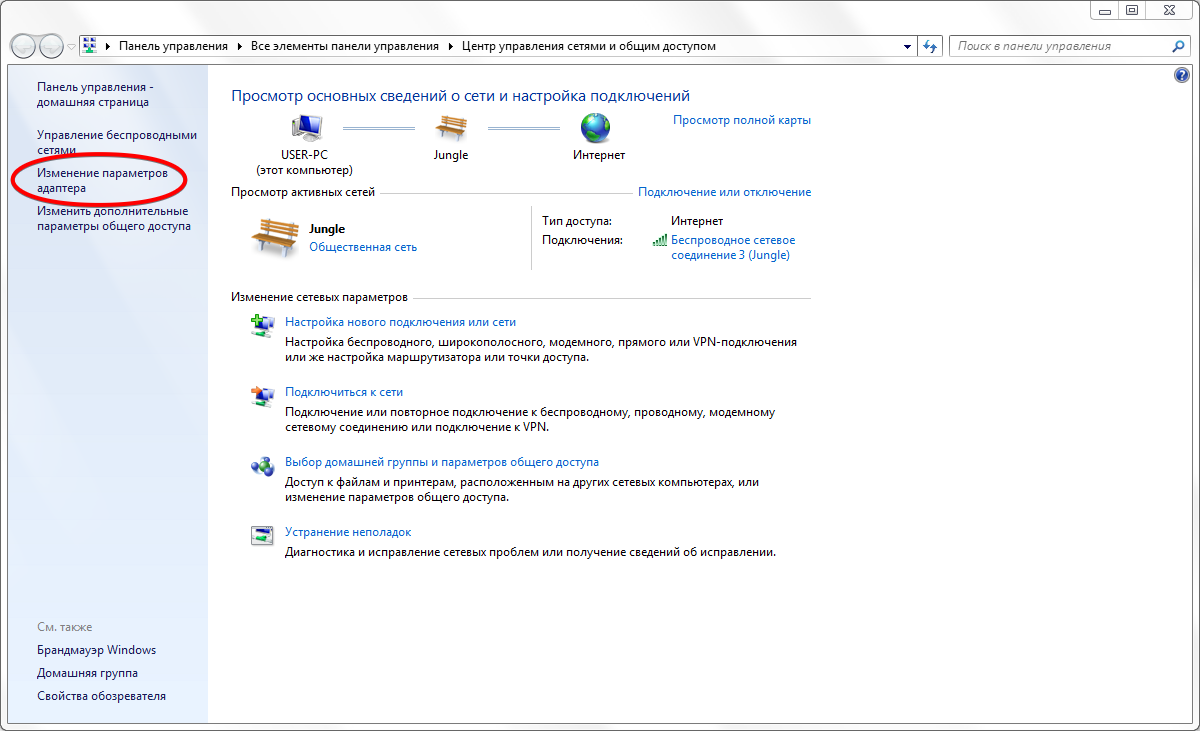Click the help question mark icon
Image resolution: width=1200 pixels, height=731 pixels.
point(1181,75)
